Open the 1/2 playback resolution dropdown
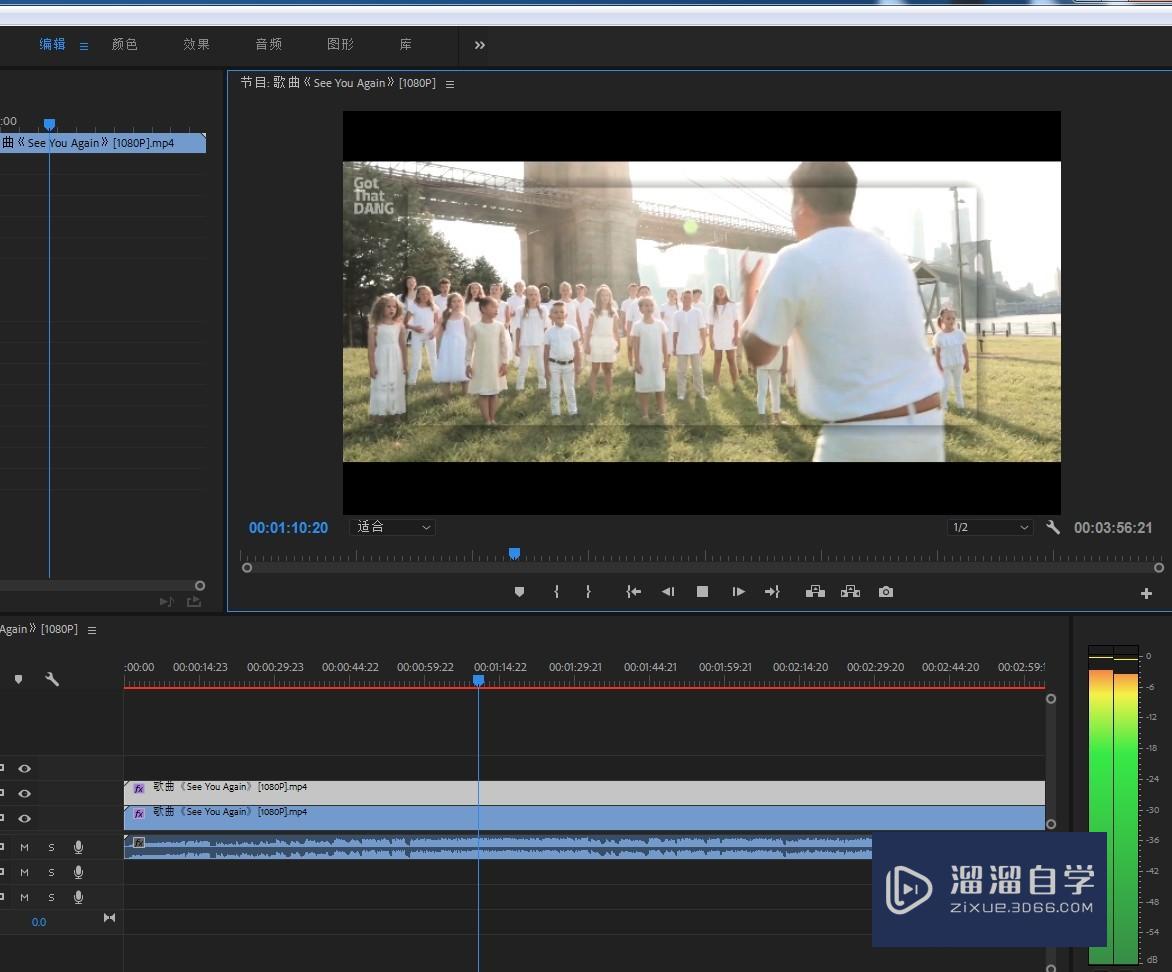The height and width of the screenshot is (972, 1172). click(x=990, y=527)
